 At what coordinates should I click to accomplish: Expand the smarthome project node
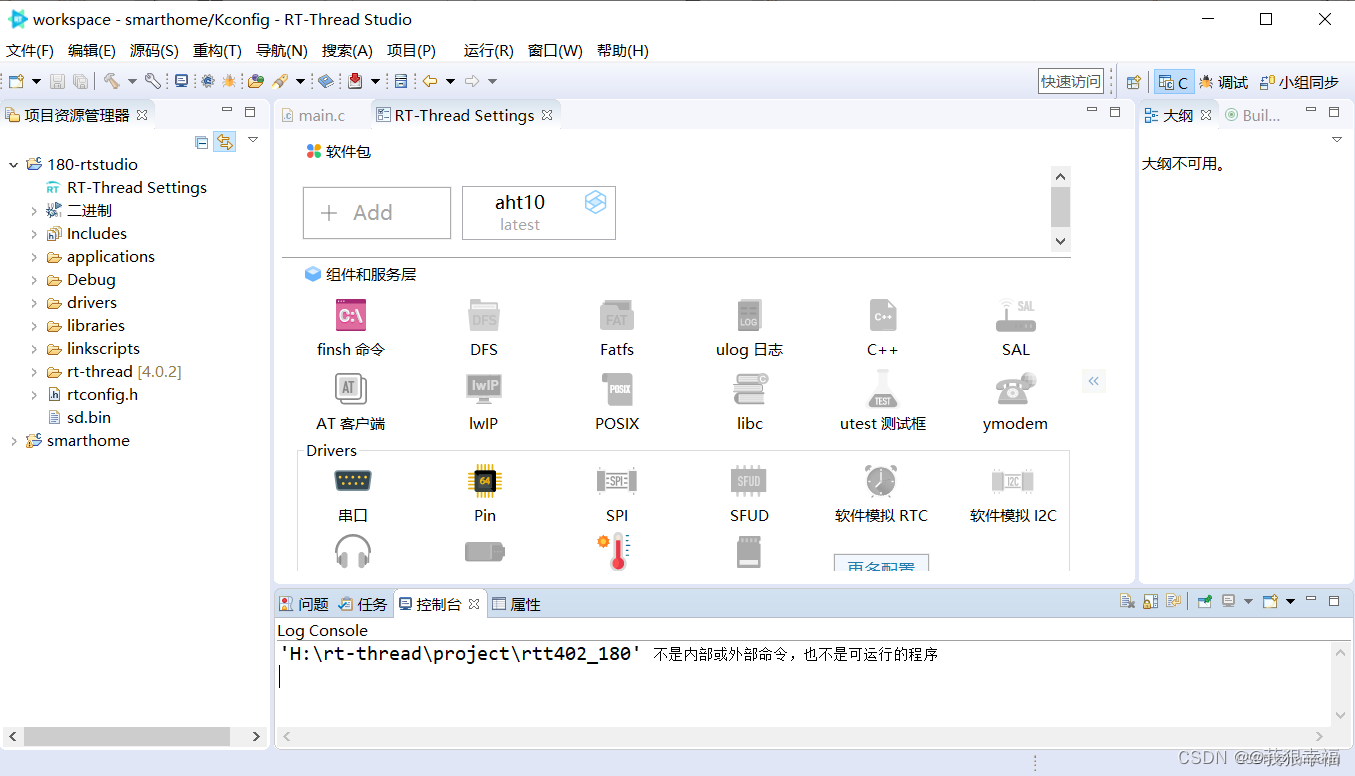click(14, 441)
